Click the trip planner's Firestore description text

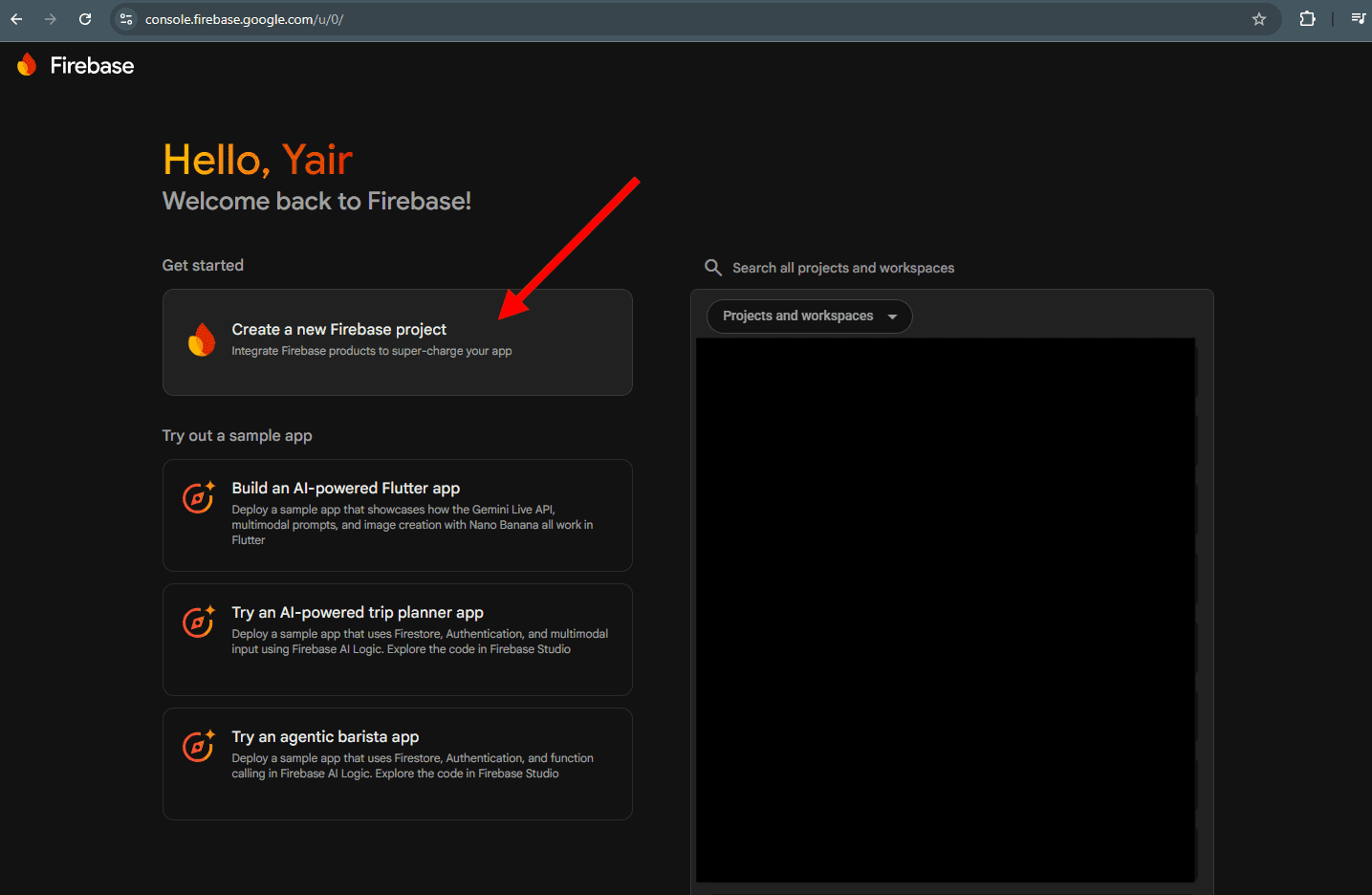420,642
